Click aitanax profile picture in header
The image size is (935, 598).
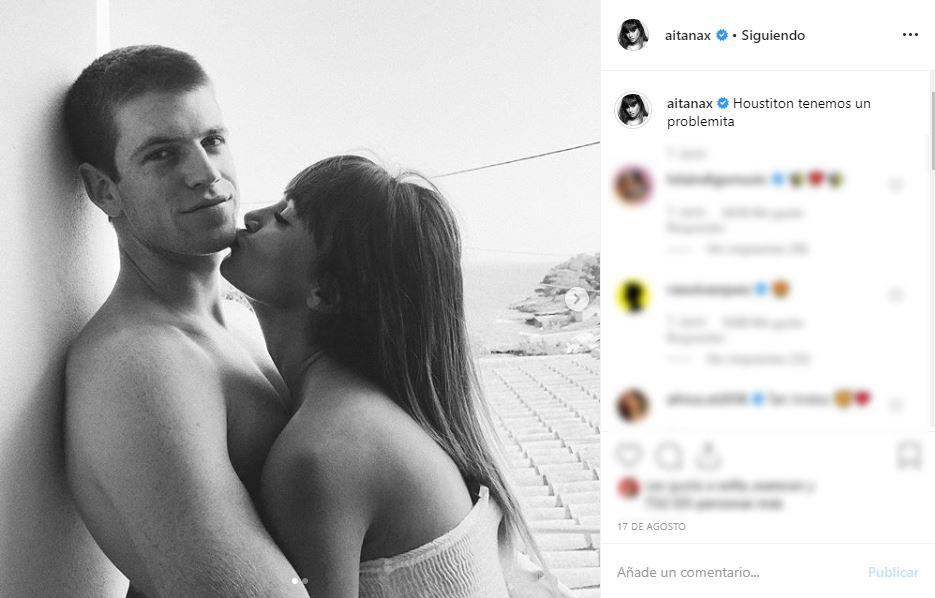pyautogui.click(x=633, y=35)
